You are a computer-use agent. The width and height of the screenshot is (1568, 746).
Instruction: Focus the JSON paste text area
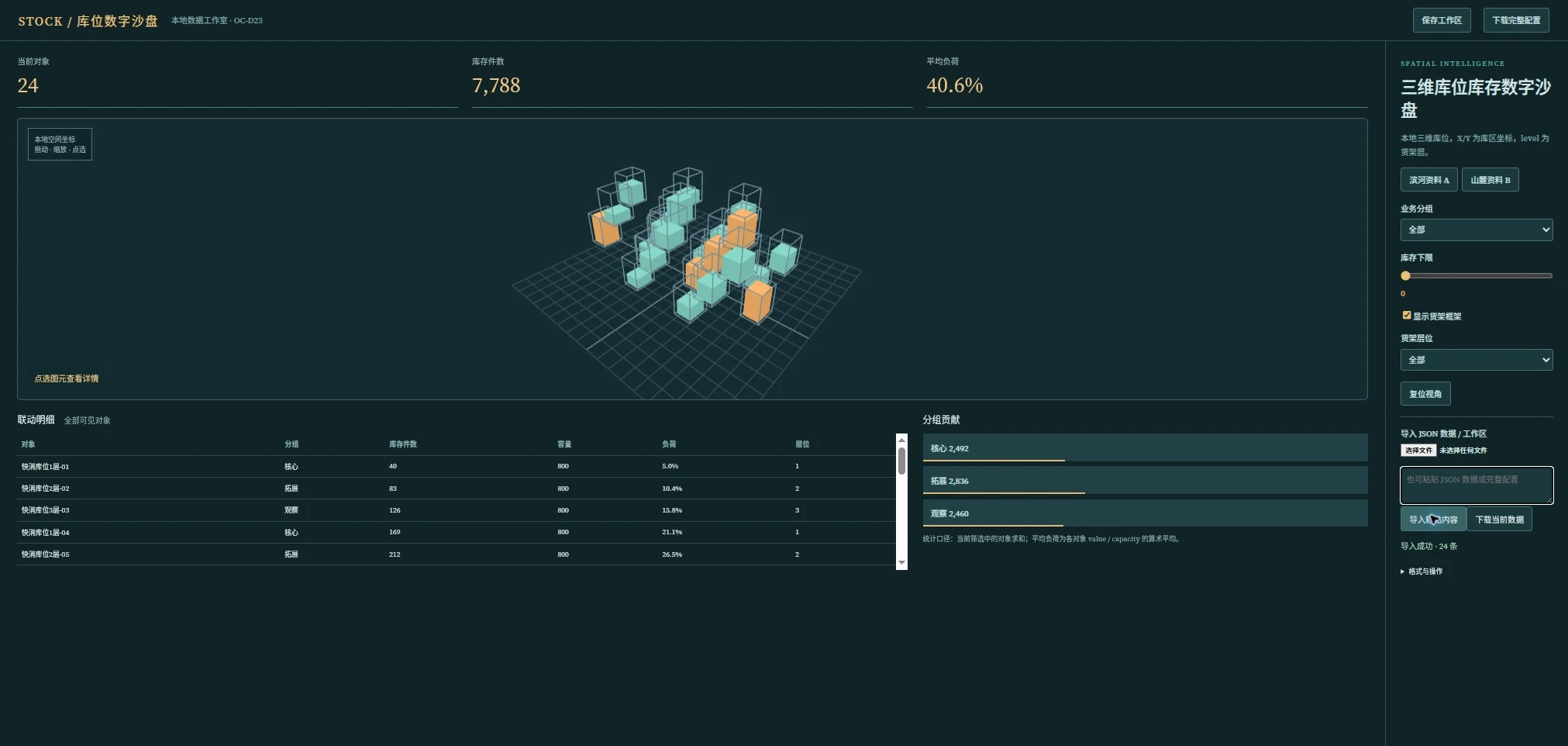point(1476,485)
